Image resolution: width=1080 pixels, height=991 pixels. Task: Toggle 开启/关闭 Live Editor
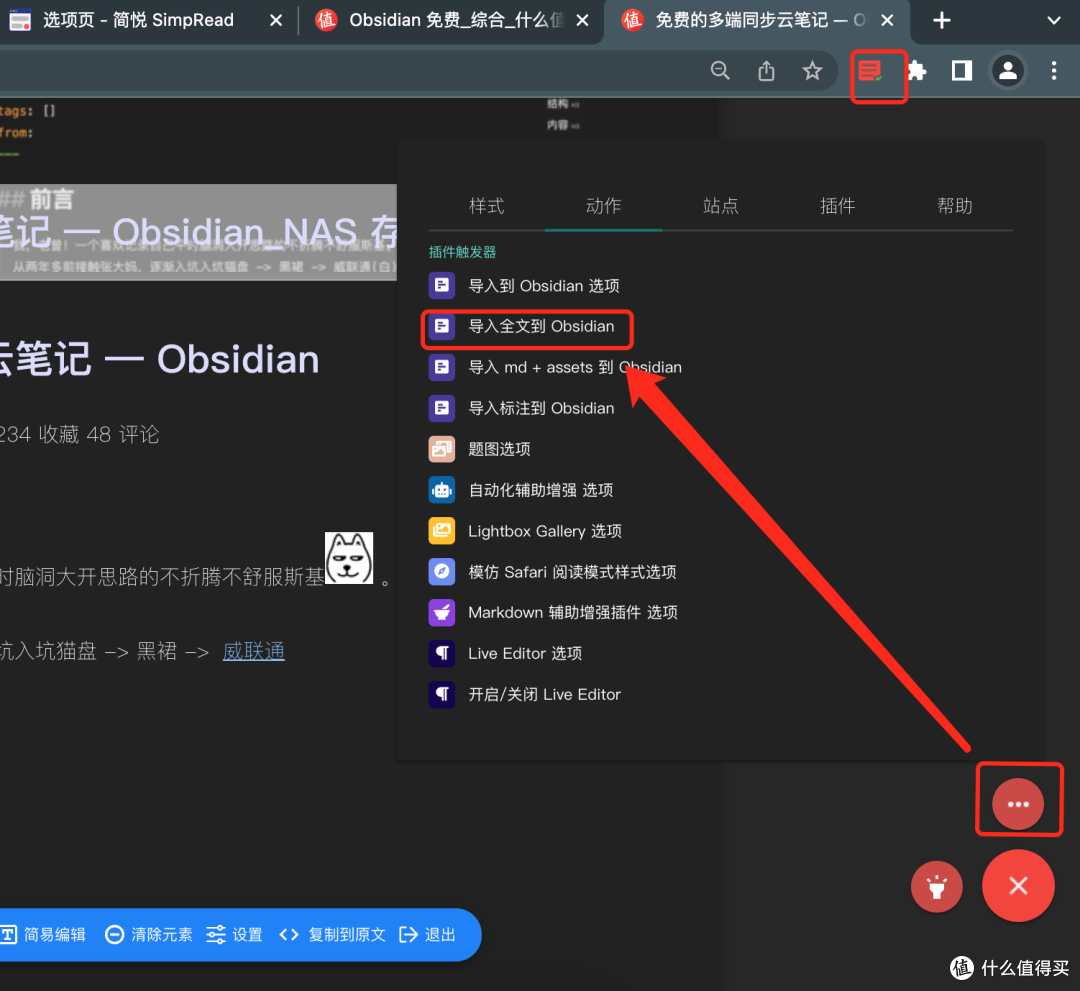[x=544, y=694]
